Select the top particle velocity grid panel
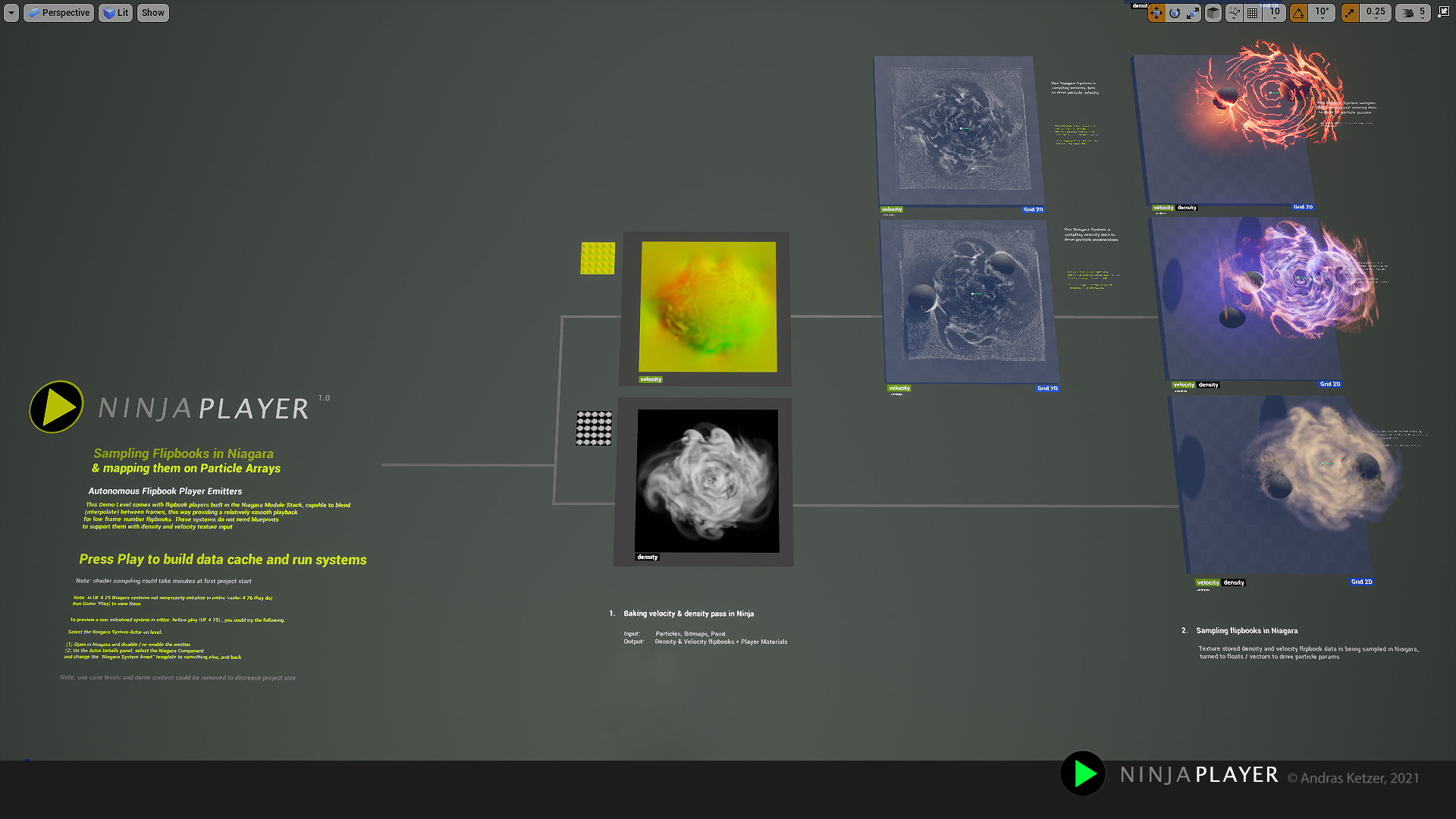 (x=959, y=130)
